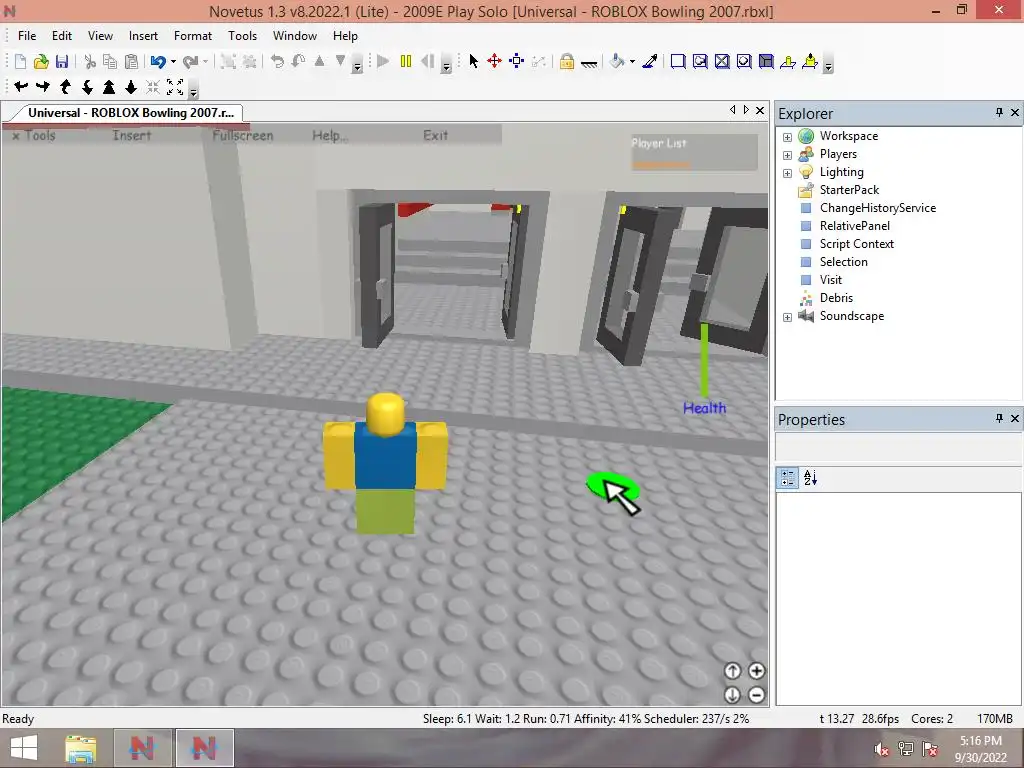Screen dimensions: 1024x768
Task: Open the Tools menu
Action: coord(242,36)
